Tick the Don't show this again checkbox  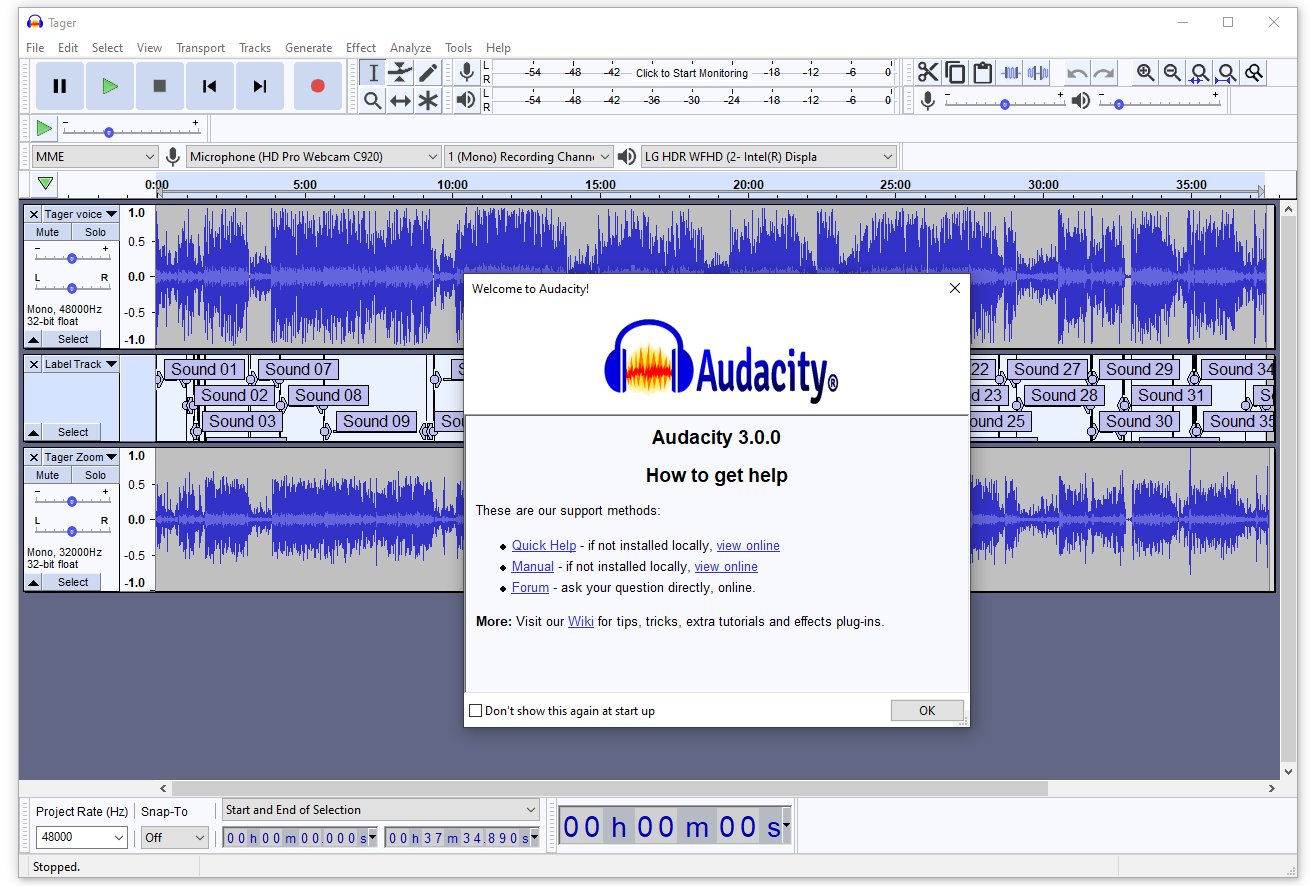tap(476, 710)
